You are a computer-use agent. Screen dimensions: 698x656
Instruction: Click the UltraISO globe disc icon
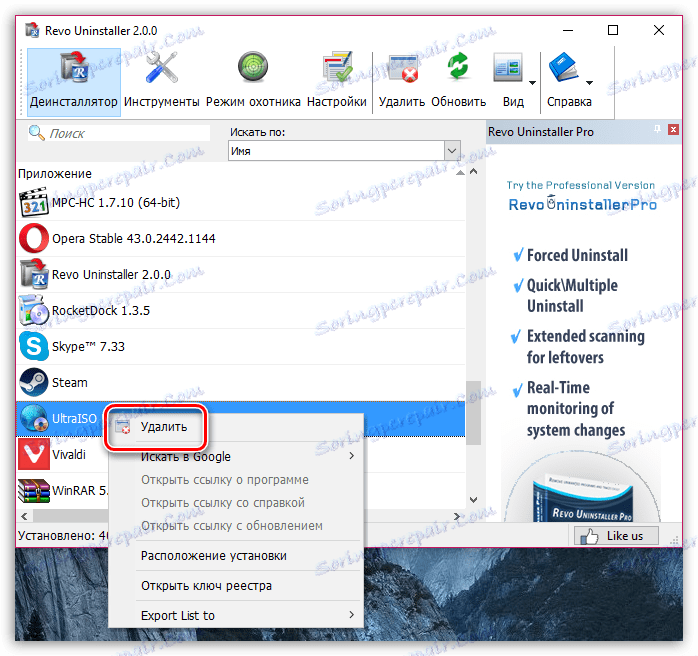tap(34, 419)
